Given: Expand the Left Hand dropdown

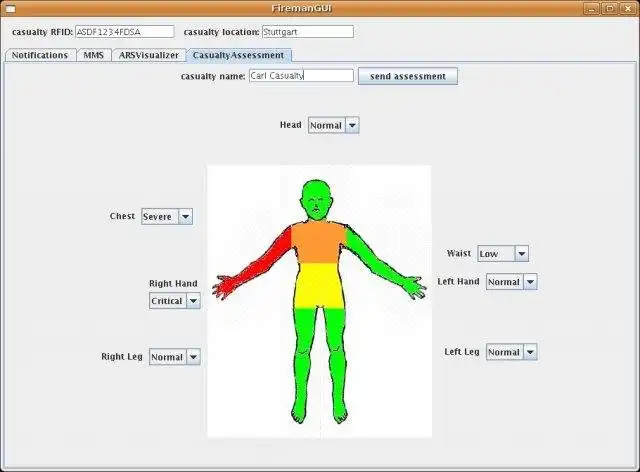Looking at the screenshot, I should (x=511, y=282).
